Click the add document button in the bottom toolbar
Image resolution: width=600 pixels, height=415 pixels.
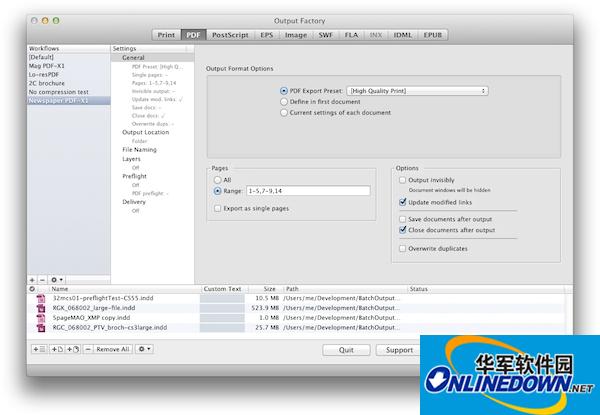[57, 349]
